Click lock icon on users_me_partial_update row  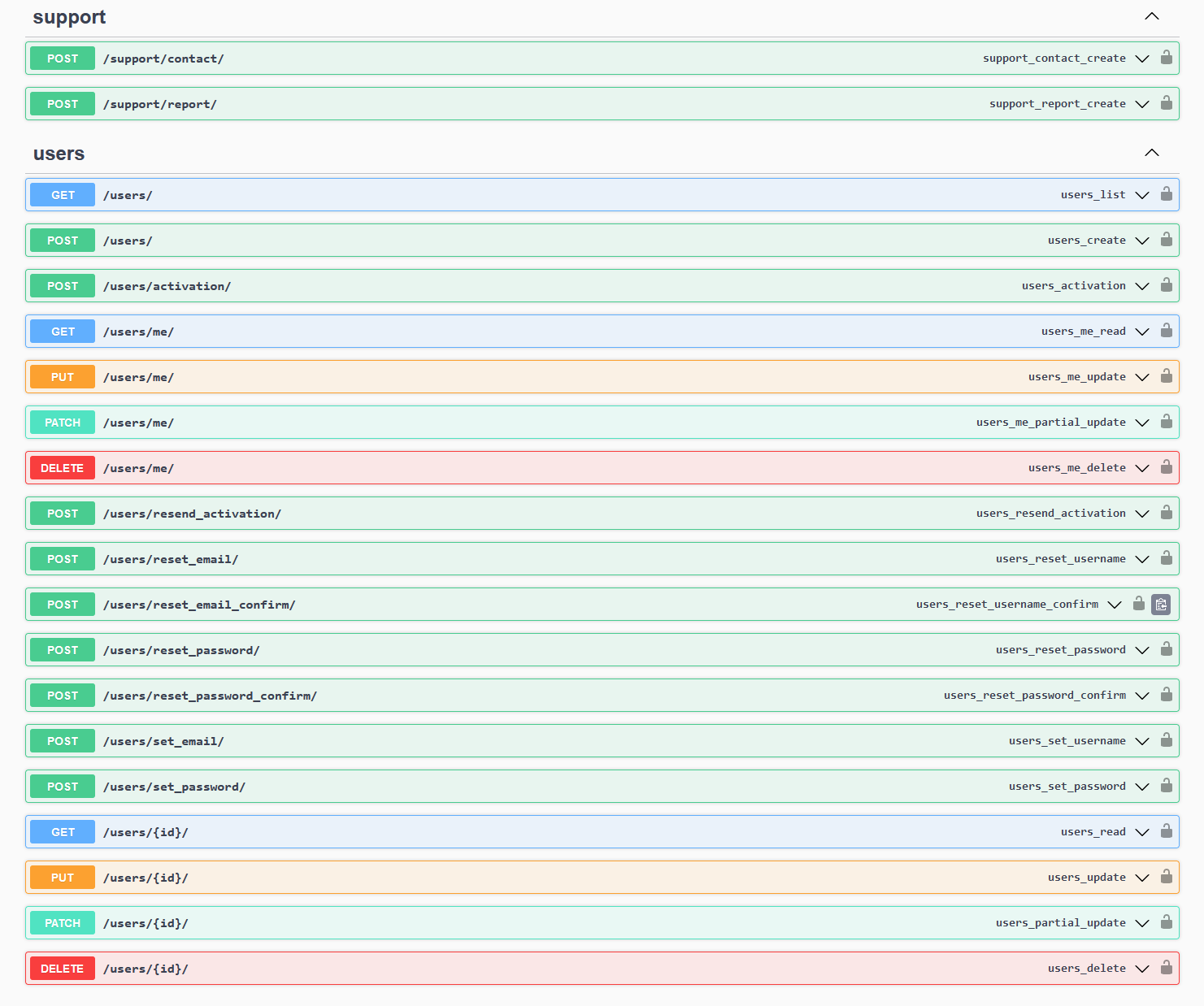pyautogui.click(x=1166, y=422)
